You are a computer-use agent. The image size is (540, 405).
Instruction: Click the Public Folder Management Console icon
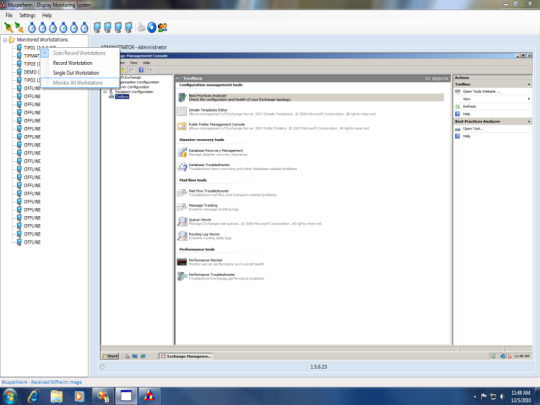(182, 126)
